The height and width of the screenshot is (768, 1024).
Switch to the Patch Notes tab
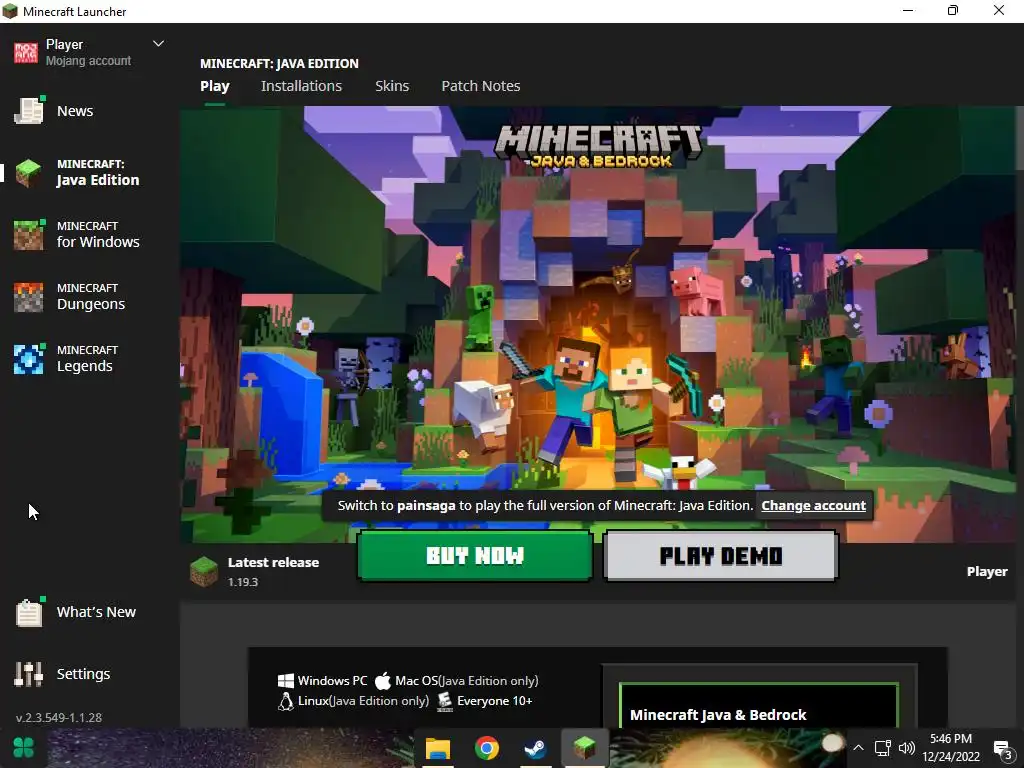481,86
